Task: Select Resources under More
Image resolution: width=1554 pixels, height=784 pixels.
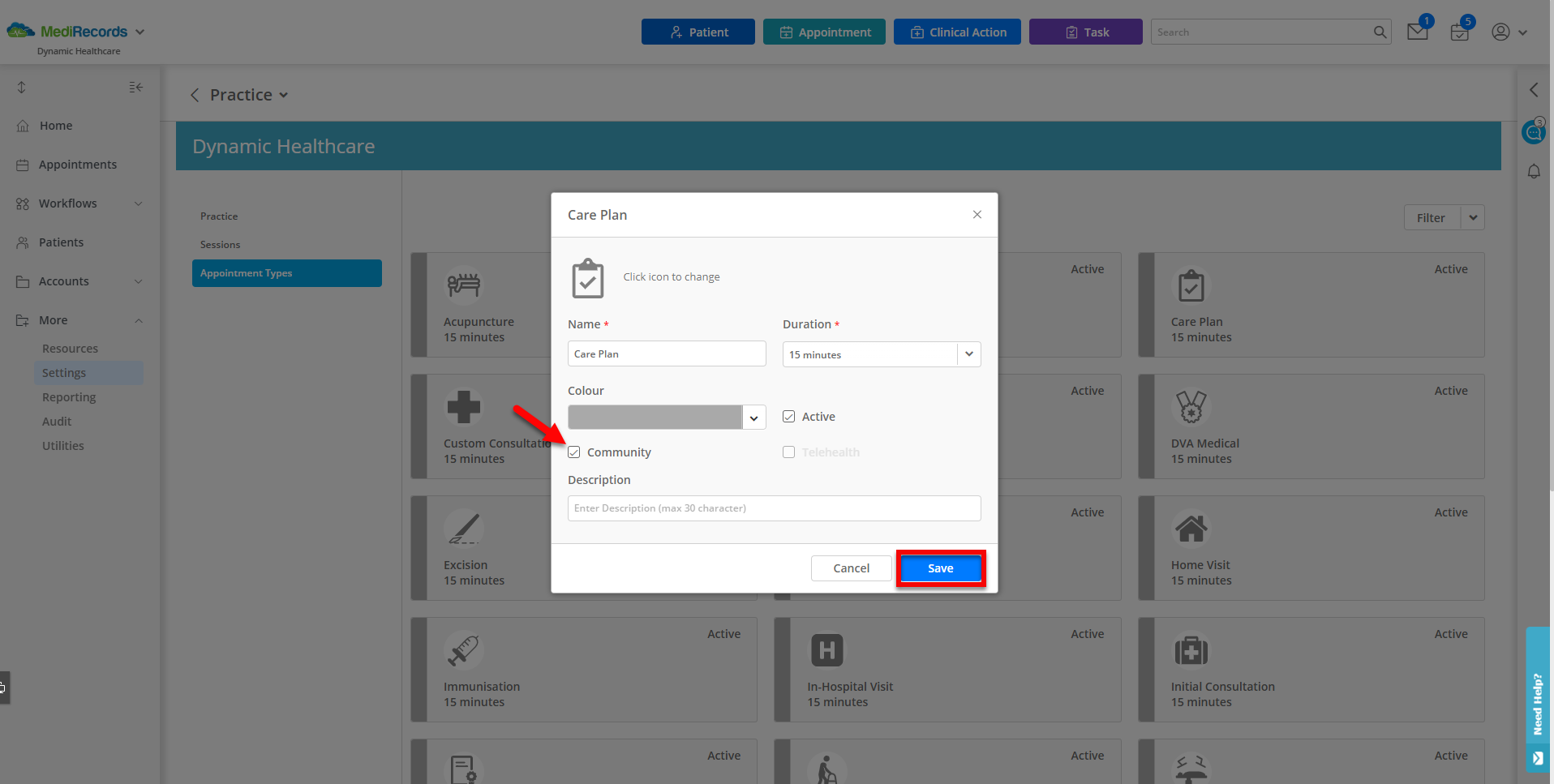Action: pos(70,349)
